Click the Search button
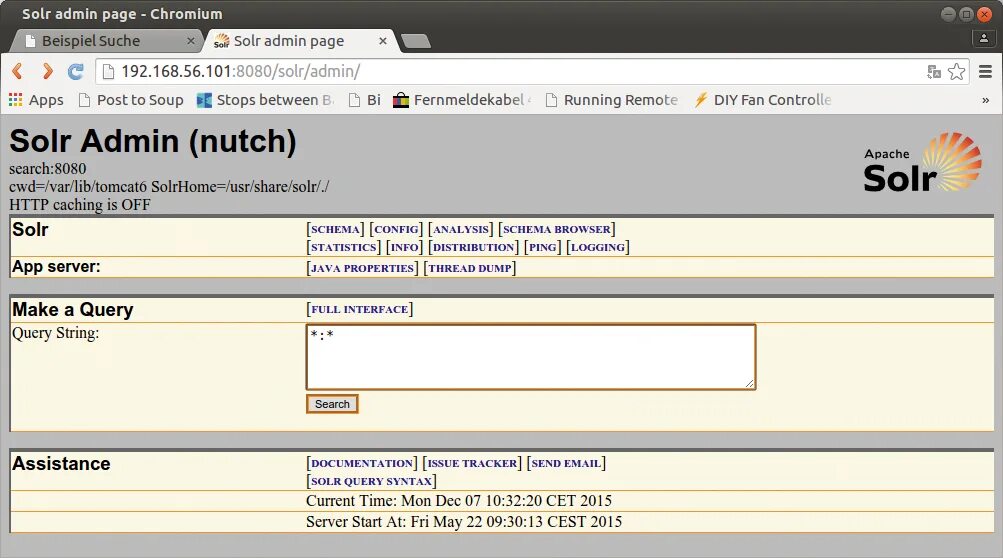The width and height of the screenshot is (1003, 558). point(332,404)
